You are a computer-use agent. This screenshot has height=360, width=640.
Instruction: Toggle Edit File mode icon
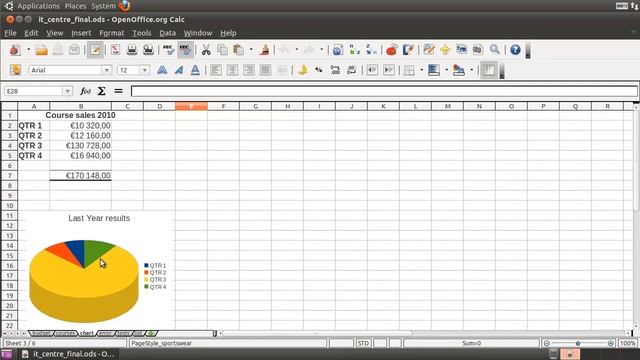click(x=95, y=50)
